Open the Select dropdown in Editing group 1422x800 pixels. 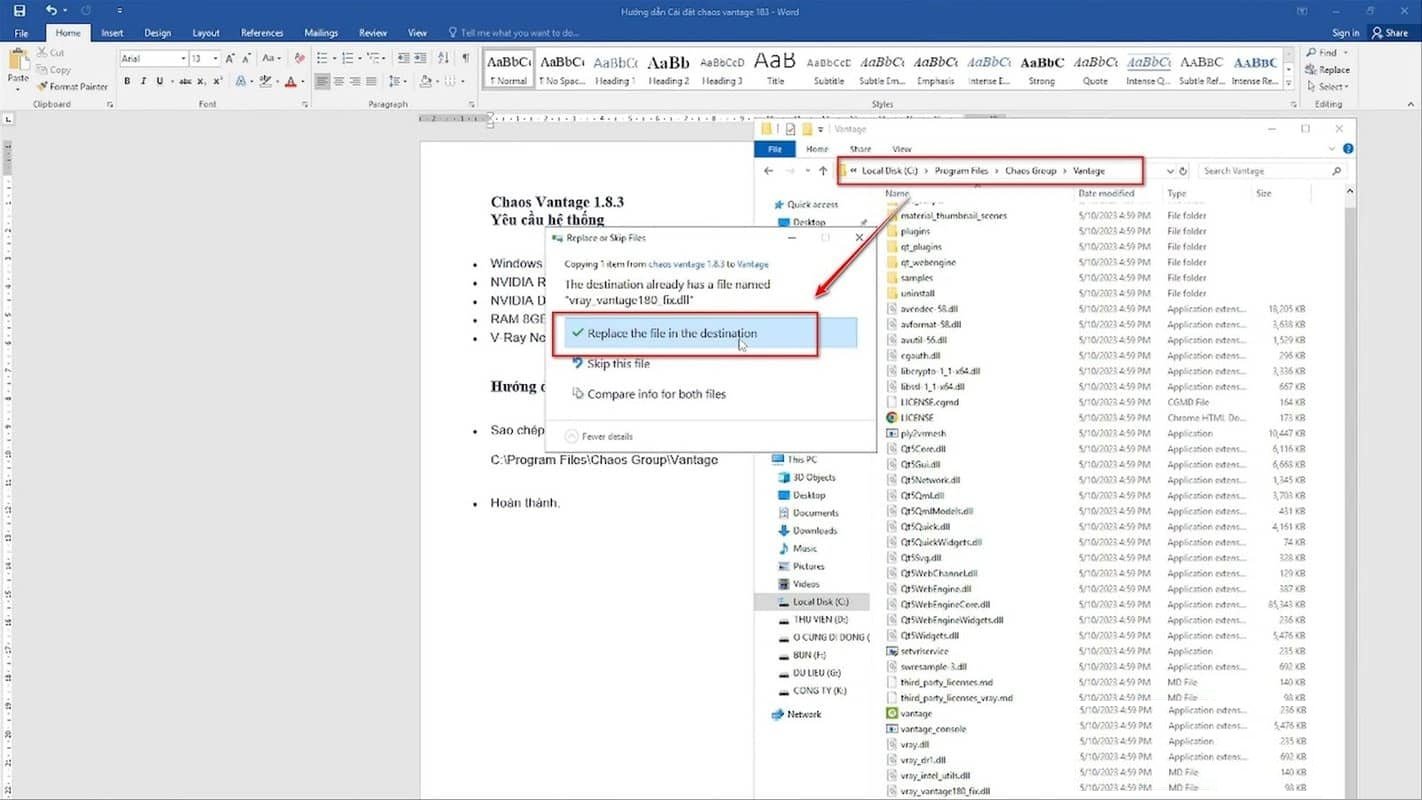coord(1328,87)
